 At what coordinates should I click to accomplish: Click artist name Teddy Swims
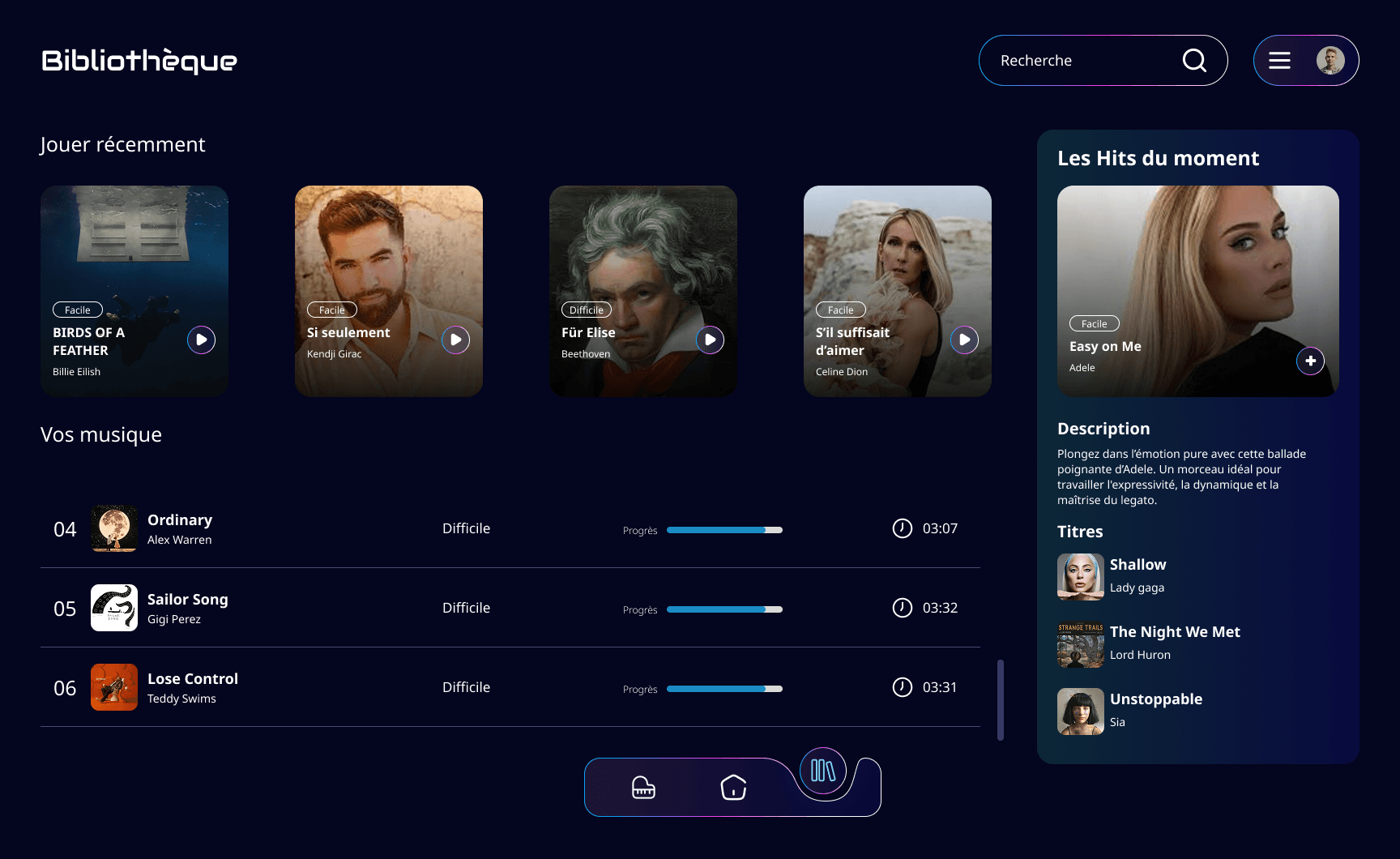pos(181,699)
